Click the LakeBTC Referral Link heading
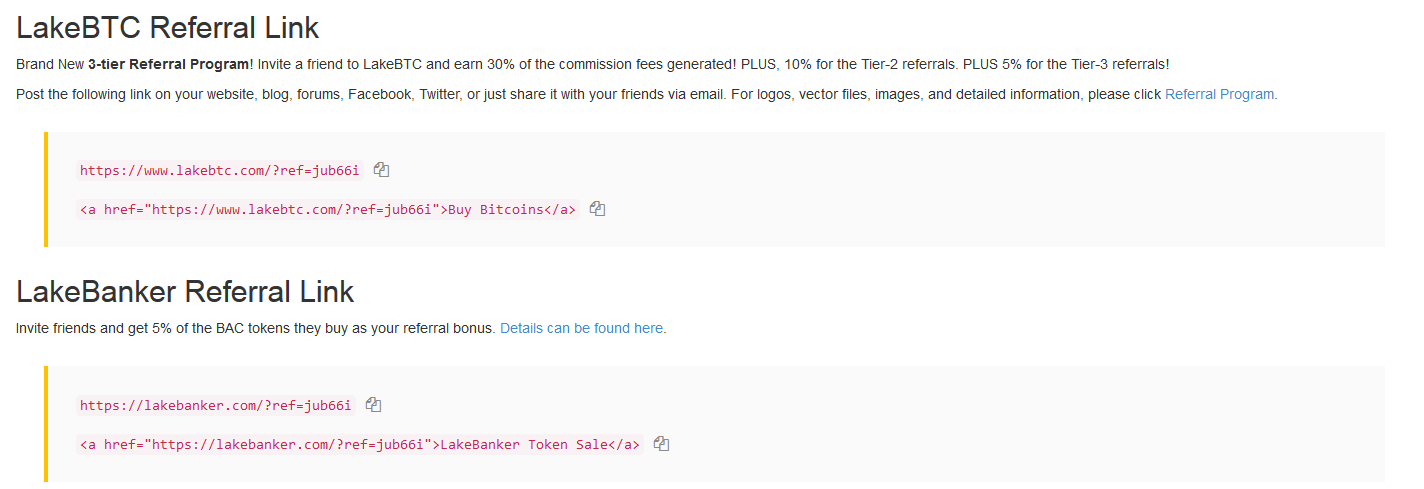 168,27
